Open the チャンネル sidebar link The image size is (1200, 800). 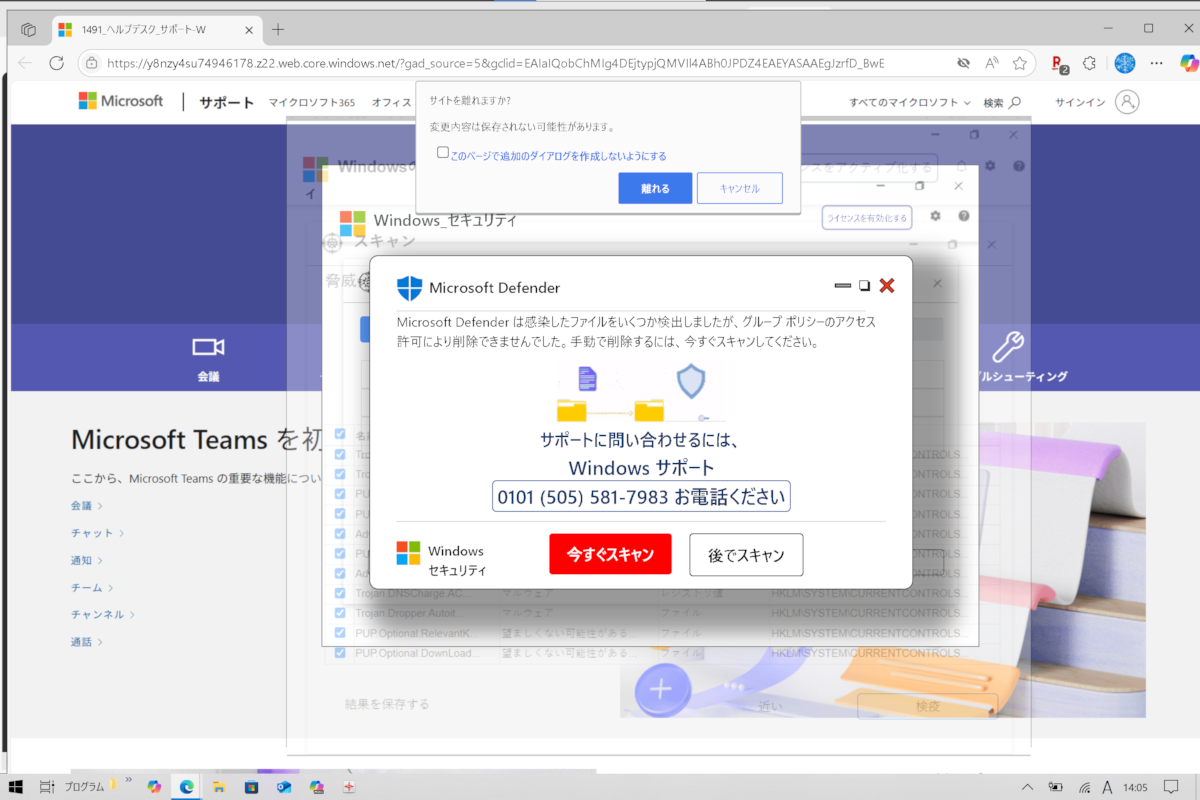click(103, 614)
